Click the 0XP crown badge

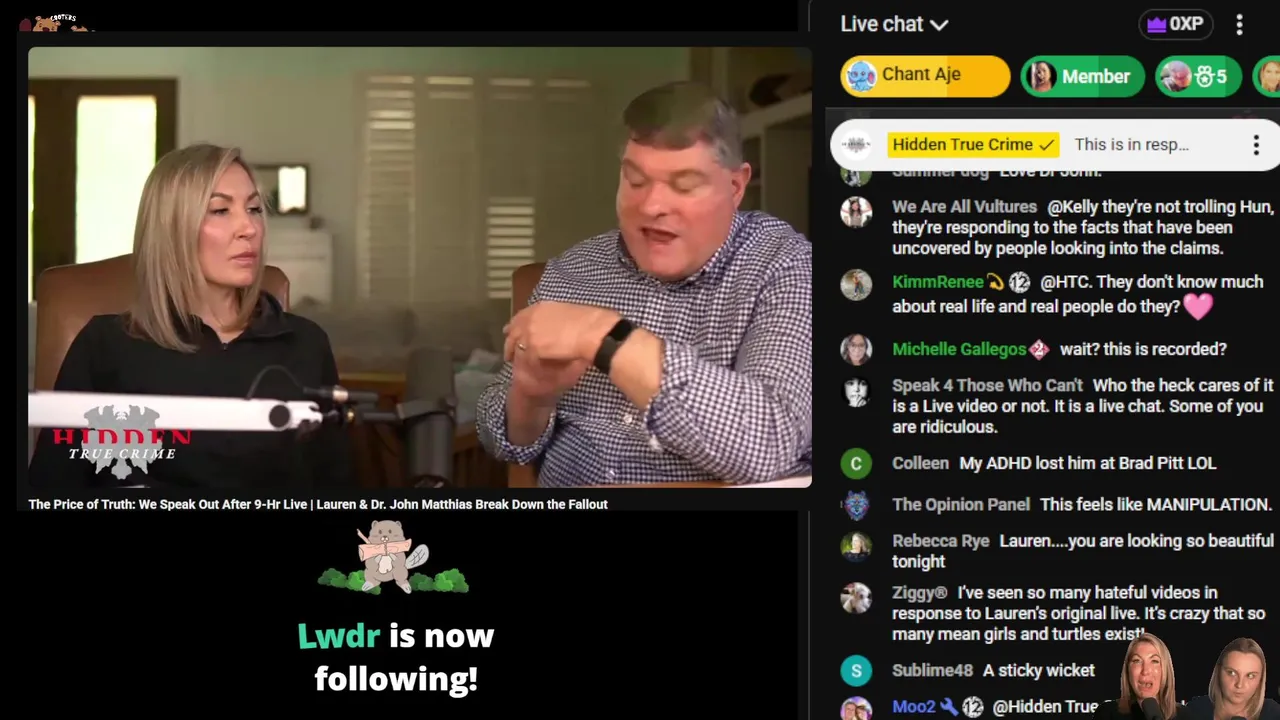(x=1175, y=24)
